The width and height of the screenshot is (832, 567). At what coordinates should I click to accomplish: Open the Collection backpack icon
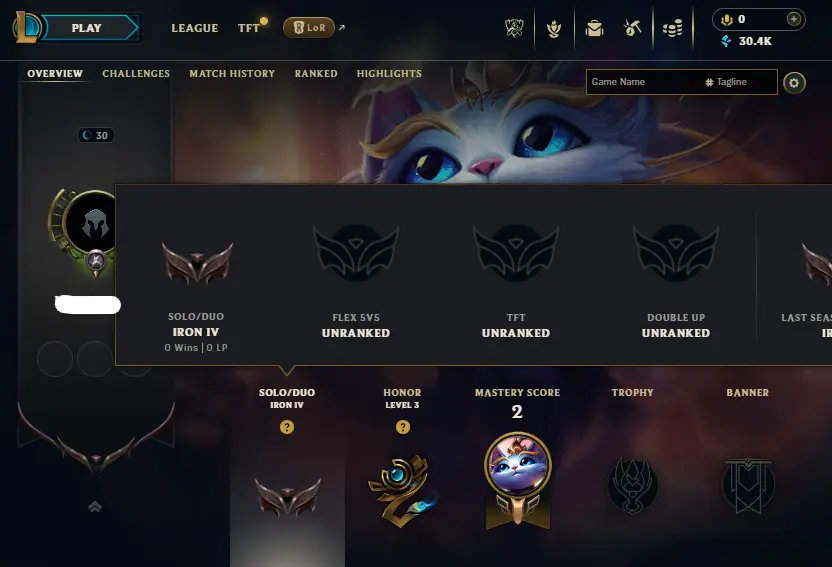click(x=594, y=28)
